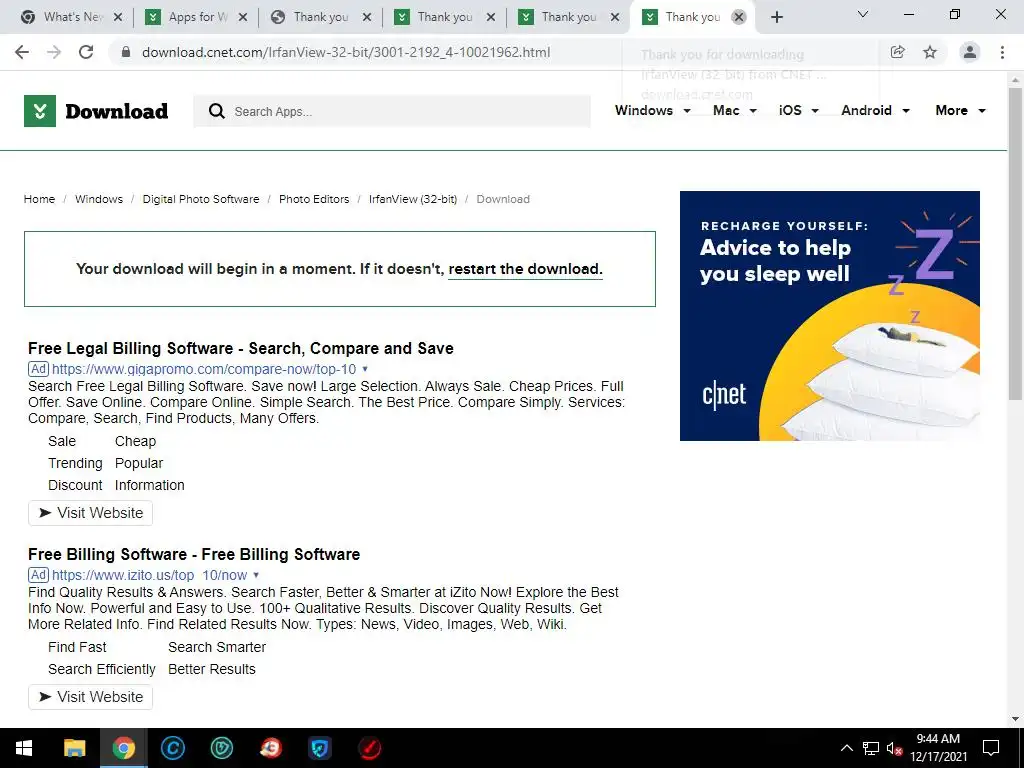Click the izito.us ad URL

[x=150, y=575]
